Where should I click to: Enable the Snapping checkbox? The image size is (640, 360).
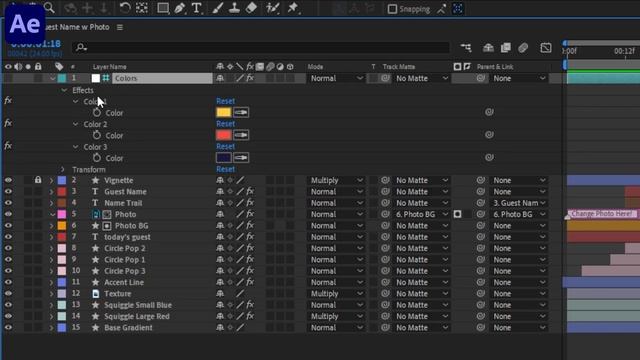pos(392,9)
